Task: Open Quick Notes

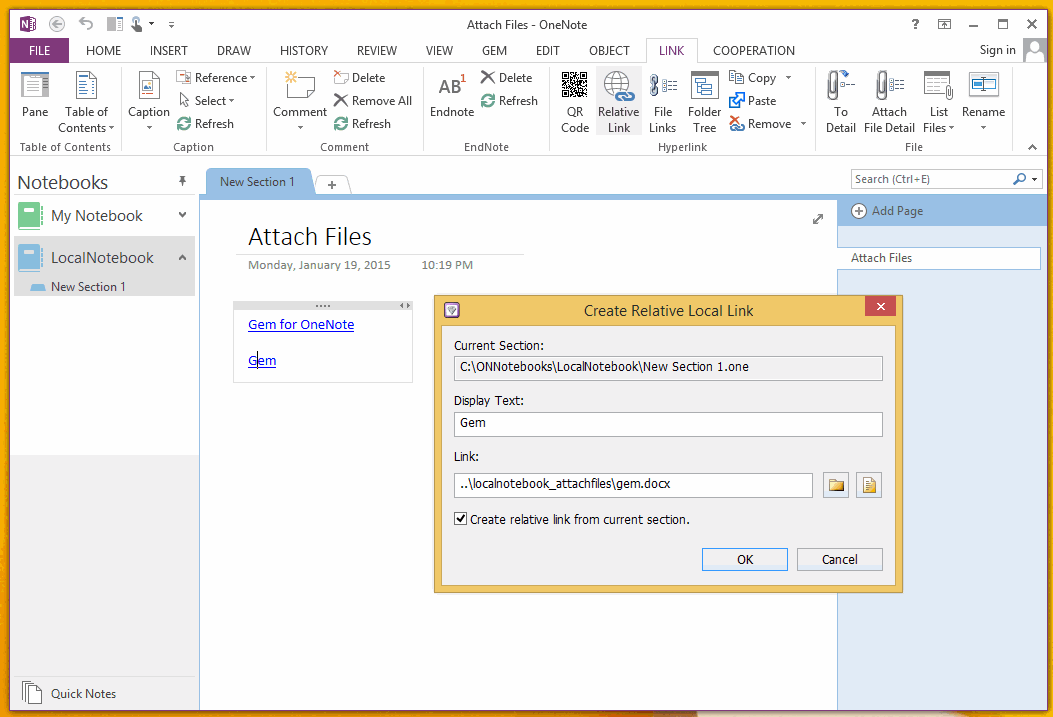Action: 69,693
